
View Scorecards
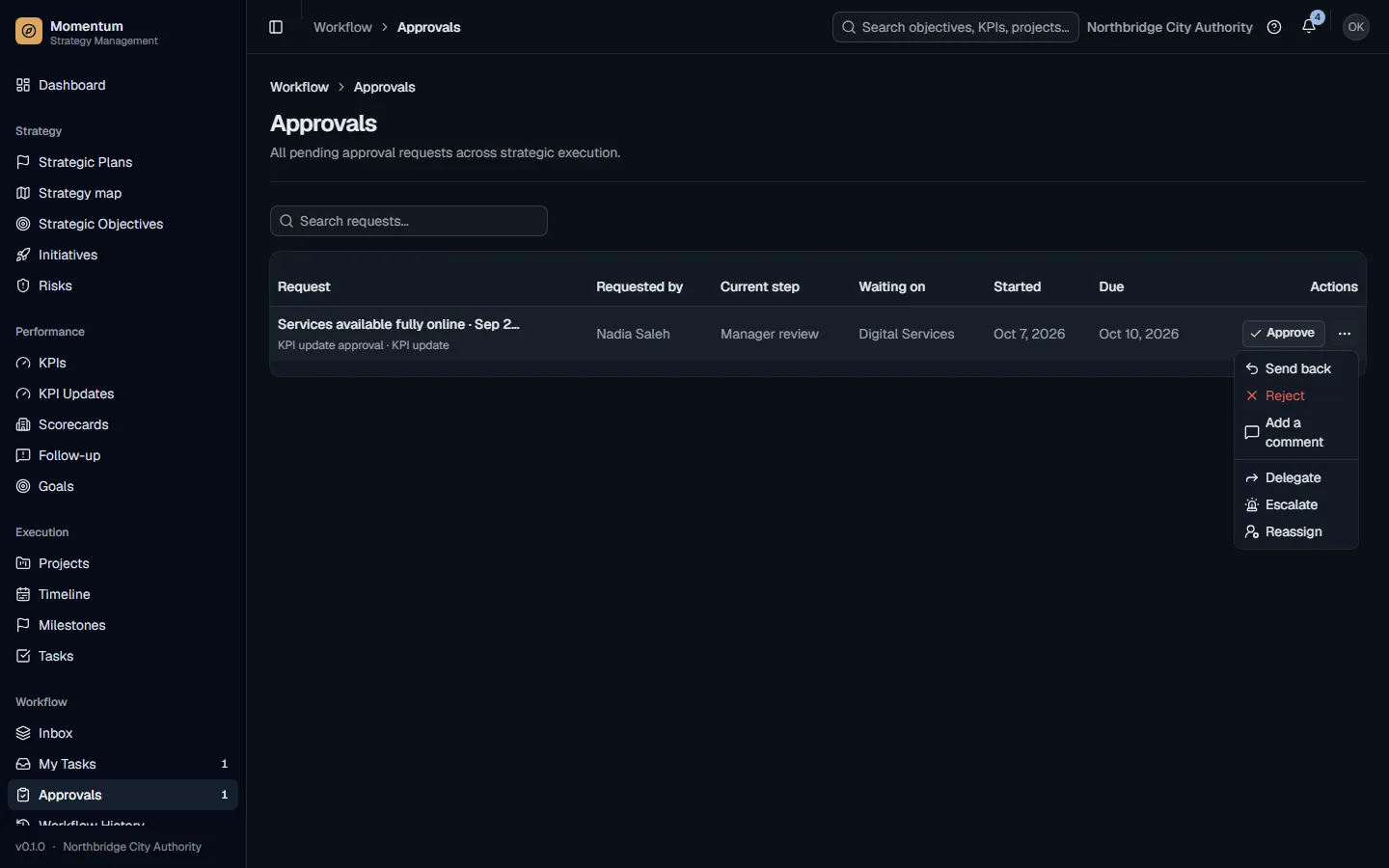coord(123,424)
